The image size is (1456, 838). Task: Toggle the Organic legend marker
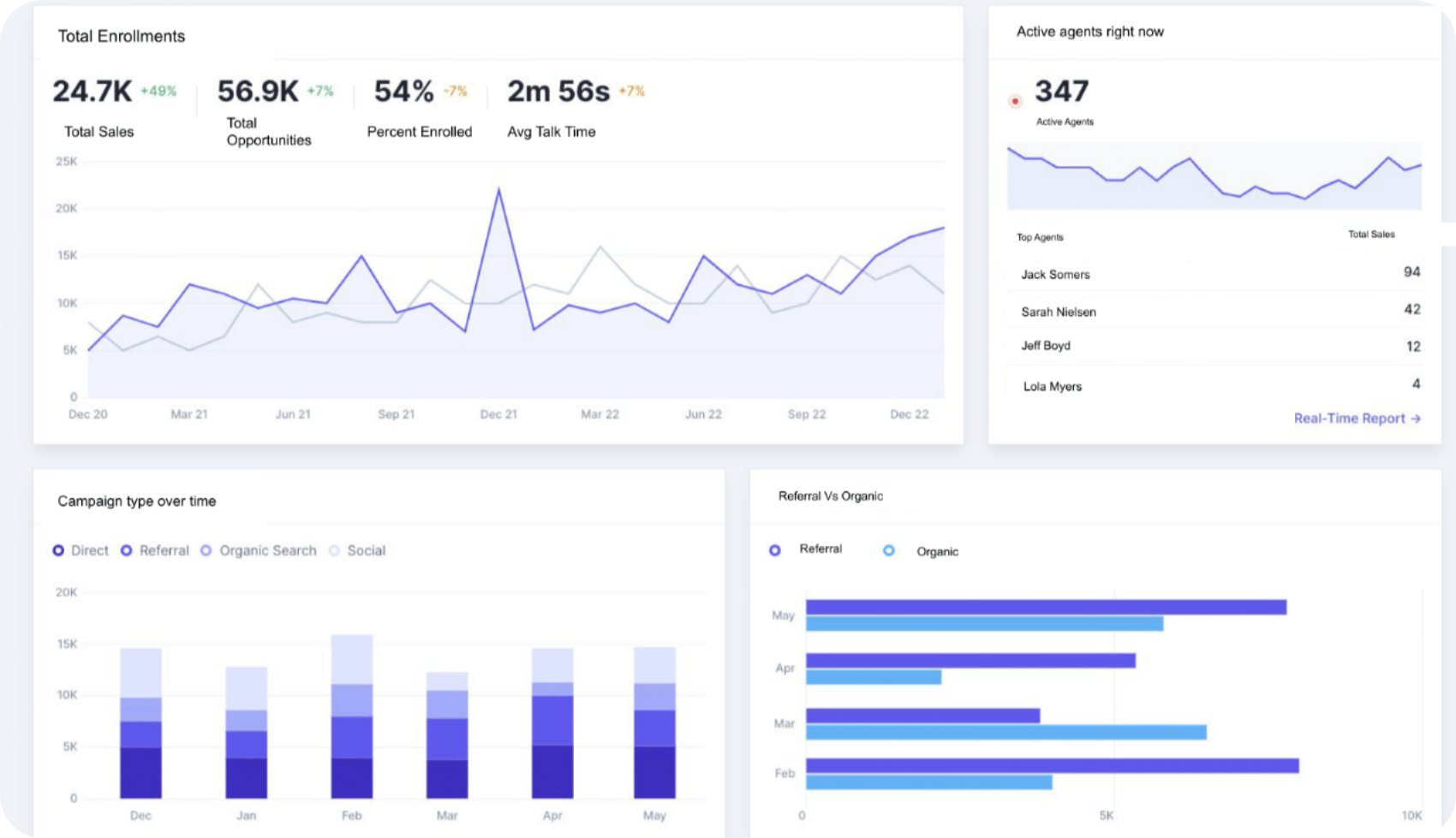889,550
